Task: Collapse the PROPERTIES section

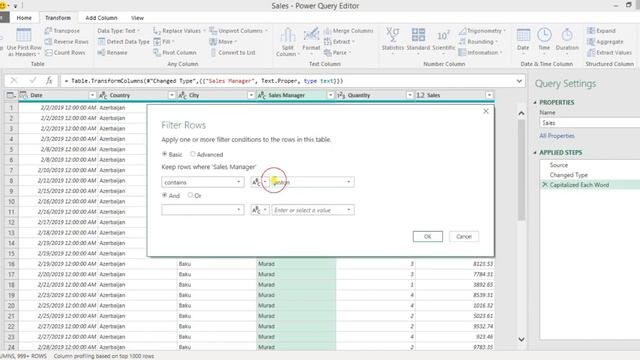Action: pyautogui.click(x=535, y=102)
